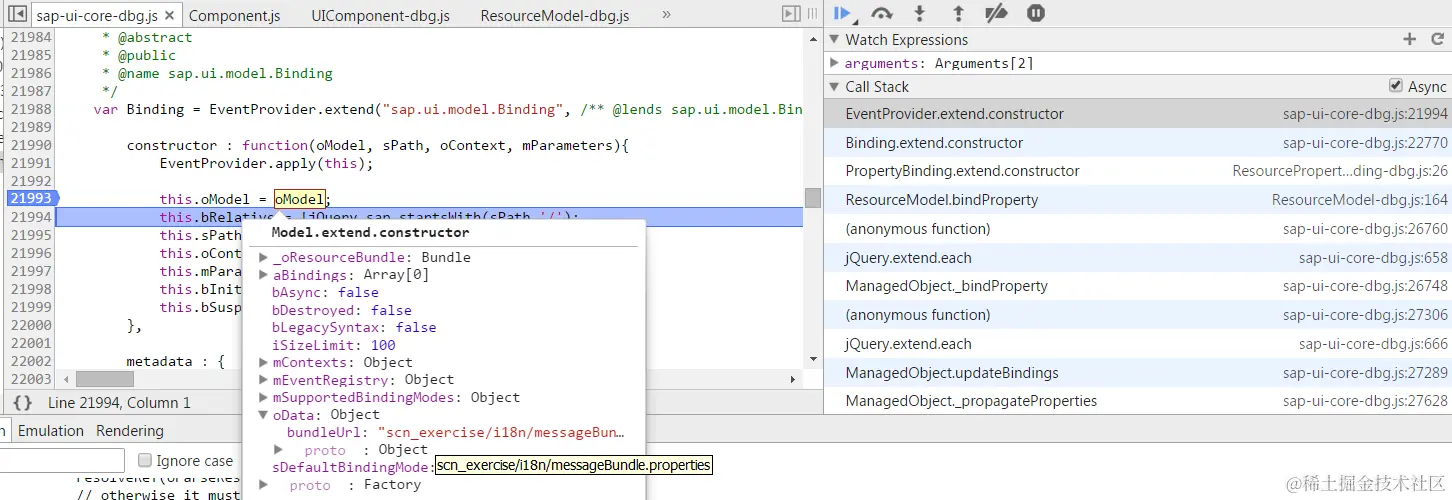The height and width of the screenshot is (500, 1452).
Task: Show the file navigator panel
Action: 17,15
